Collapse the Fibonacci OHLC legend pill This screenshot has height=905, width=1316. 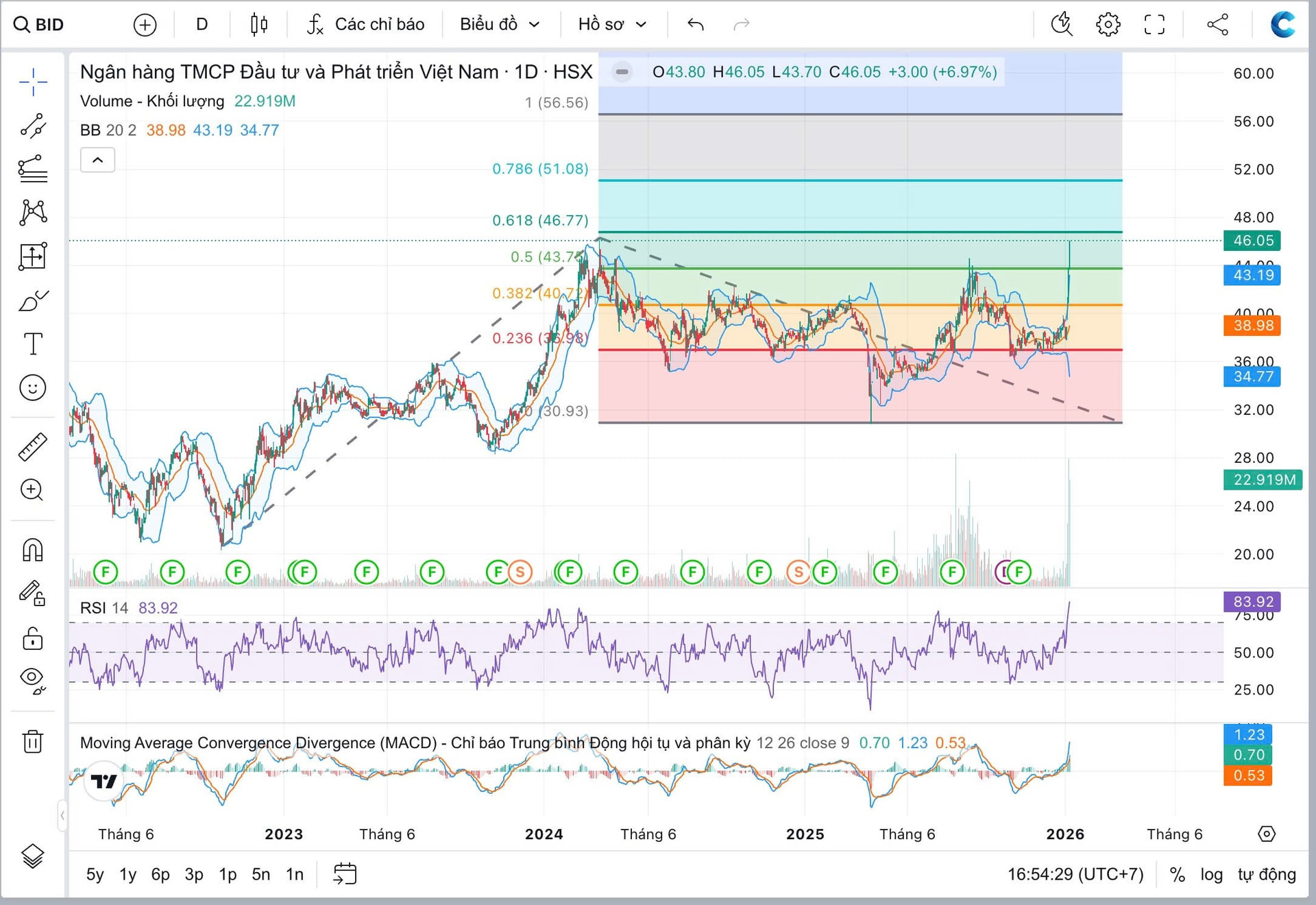(622, 72)
